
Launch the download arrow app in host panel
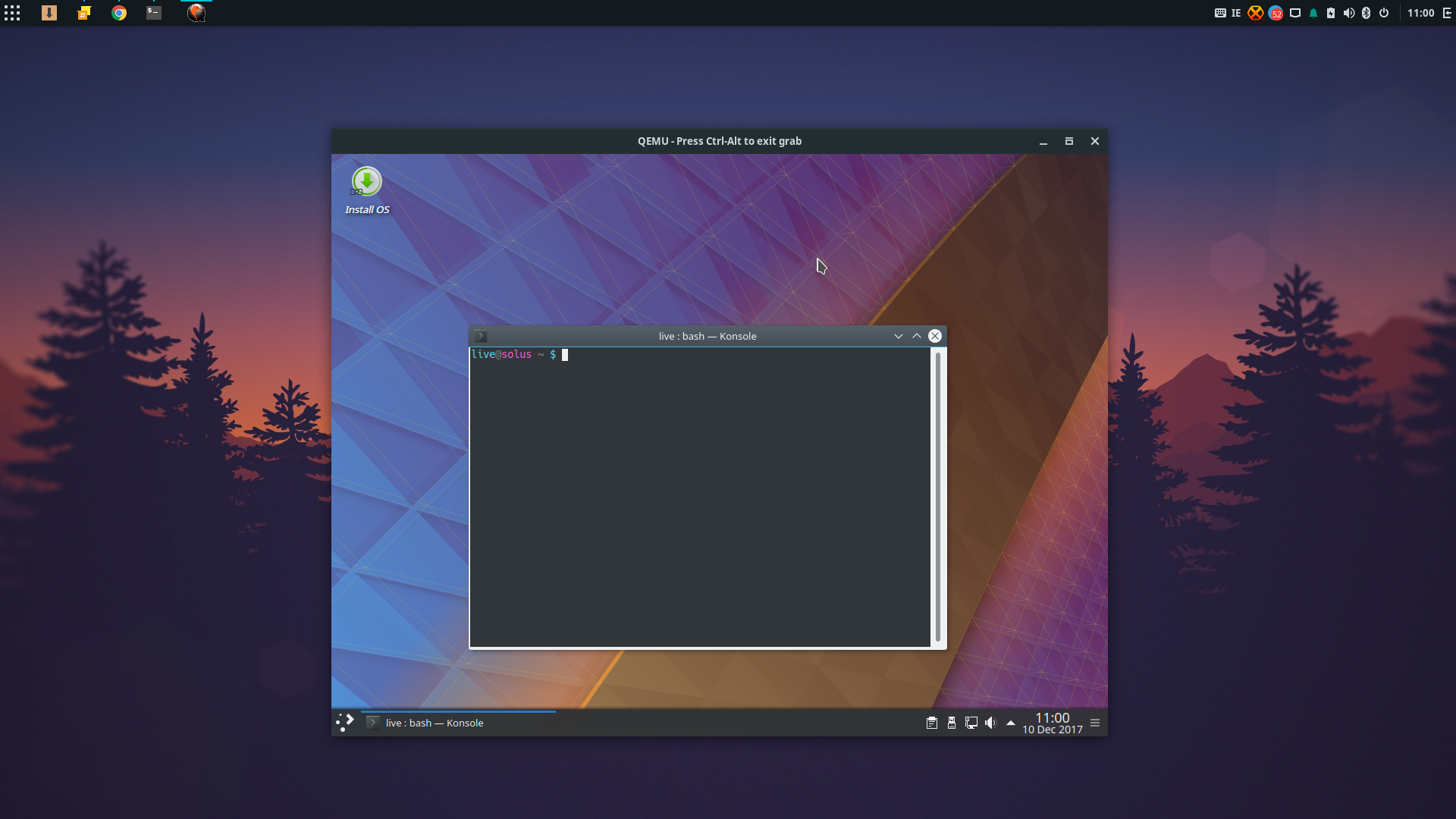coord(49,13)
